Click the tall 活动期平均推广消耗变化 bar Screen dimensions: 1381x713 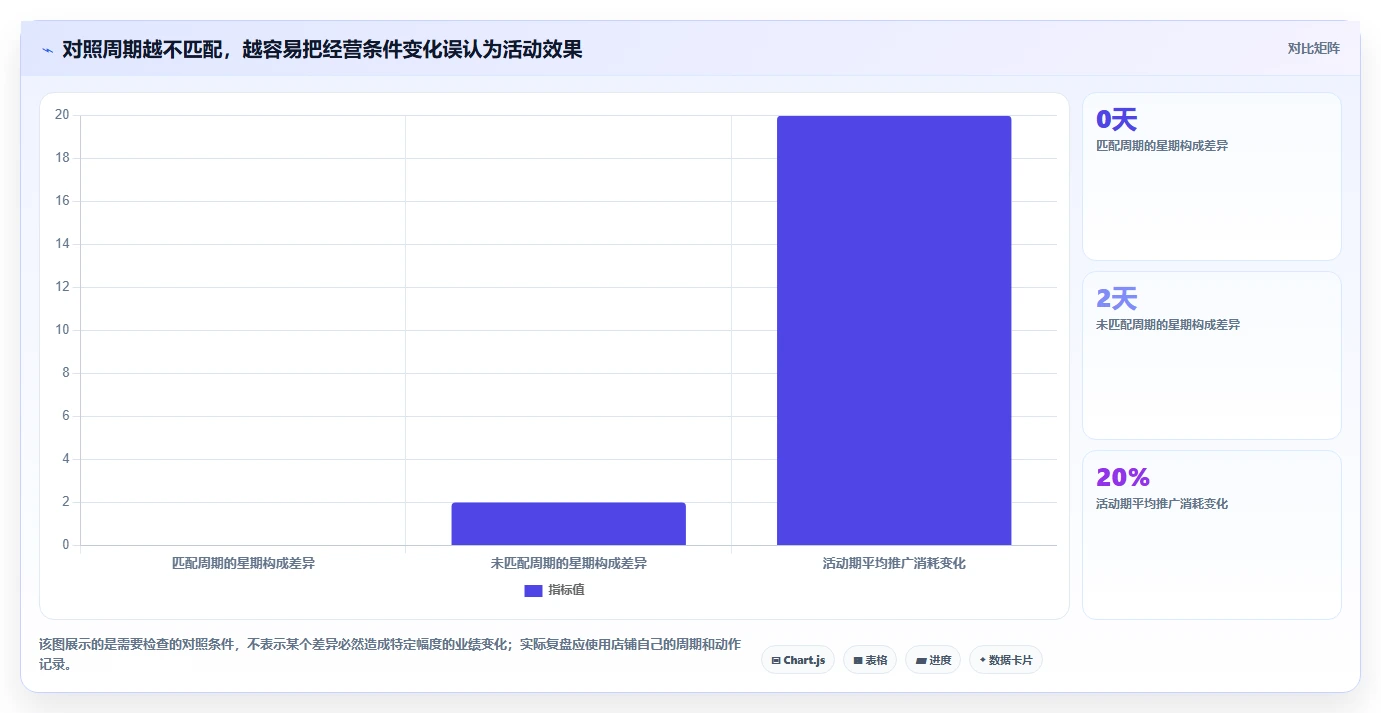point(894,330)
